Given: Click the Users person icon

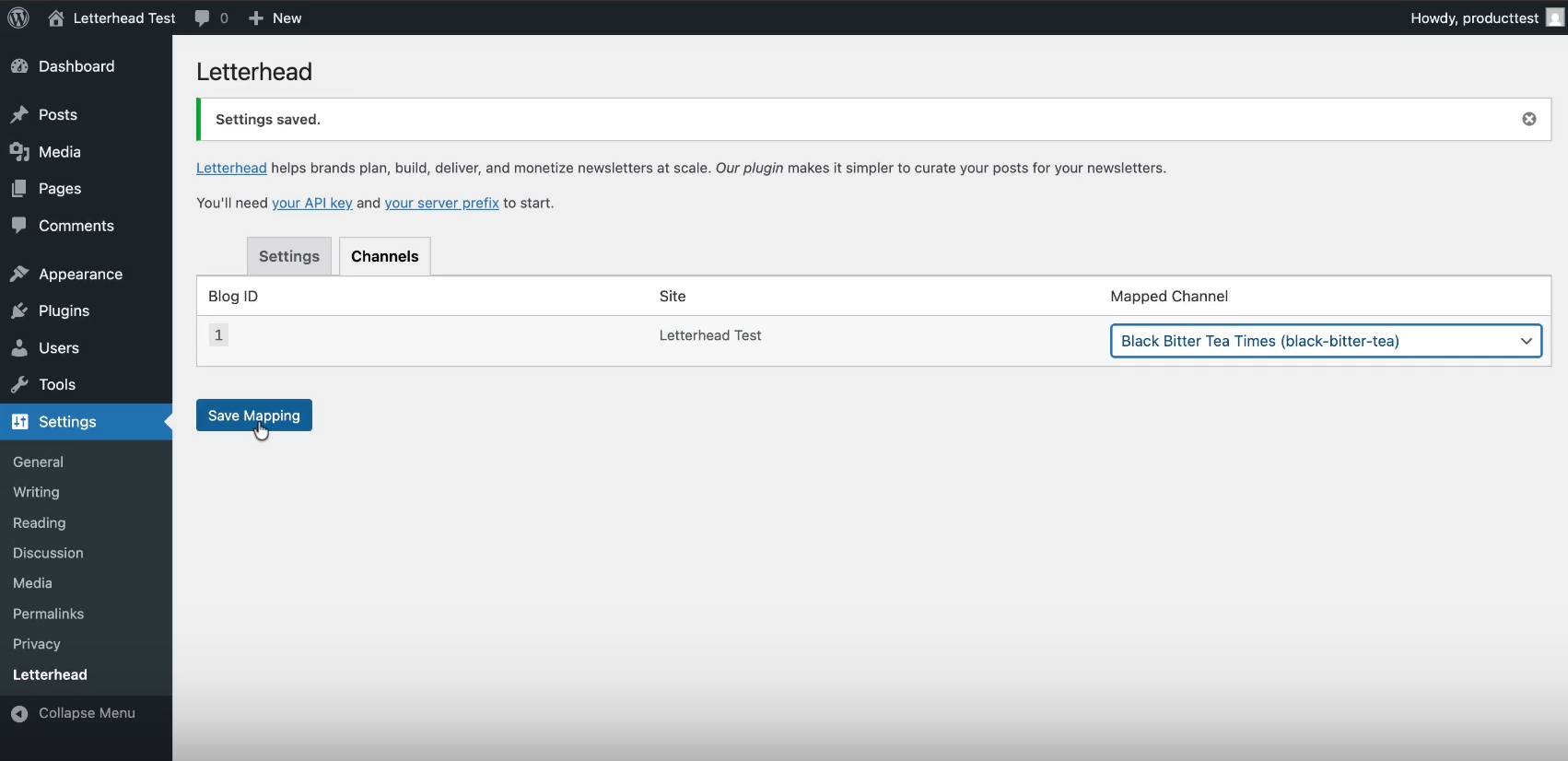Looking at the screenshot, I should click(19, 348).
